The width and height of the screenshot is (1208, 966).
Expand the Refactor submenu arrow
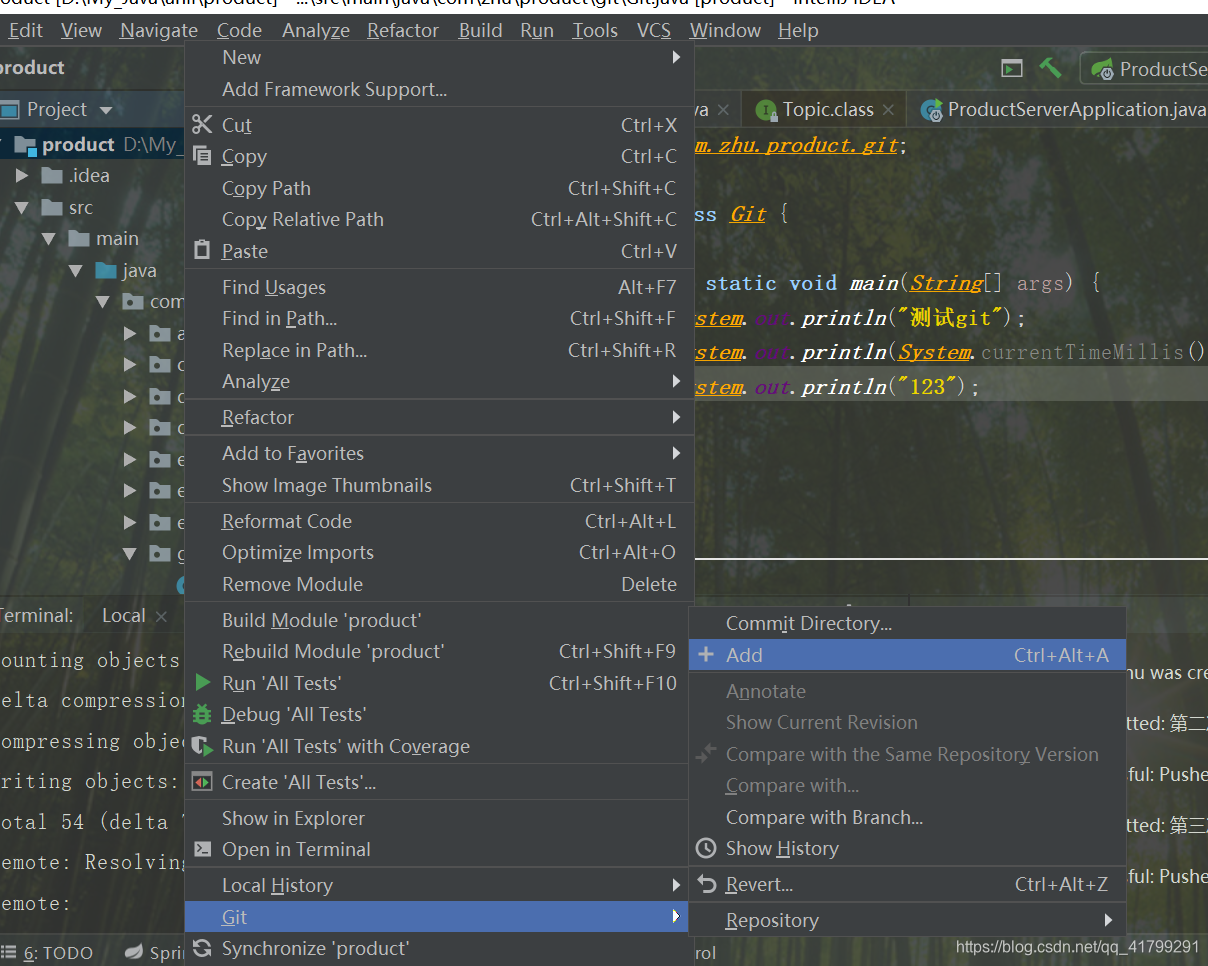point(677,418)
